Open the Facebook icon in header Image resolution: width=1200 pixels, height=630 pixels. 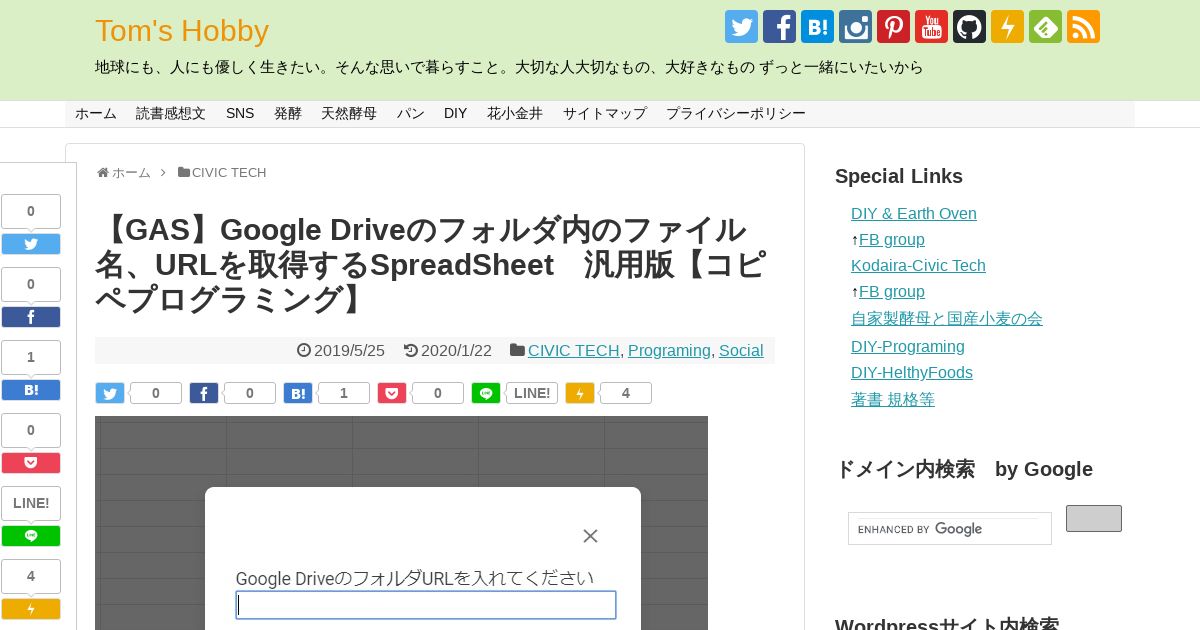coord(779,26)
